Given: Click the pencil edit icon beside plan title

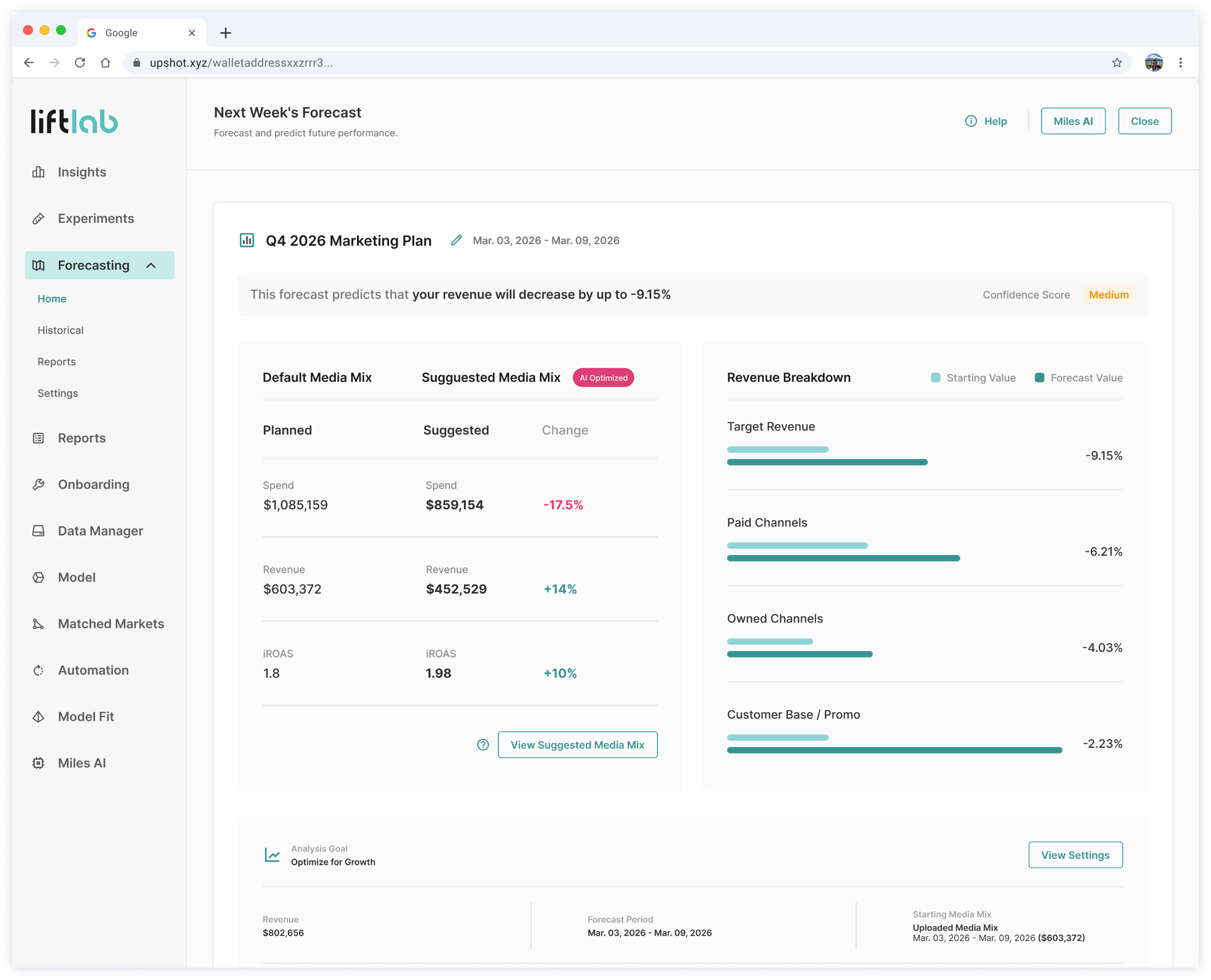Looking at the screenshot, I should click(x=456, y=240).
